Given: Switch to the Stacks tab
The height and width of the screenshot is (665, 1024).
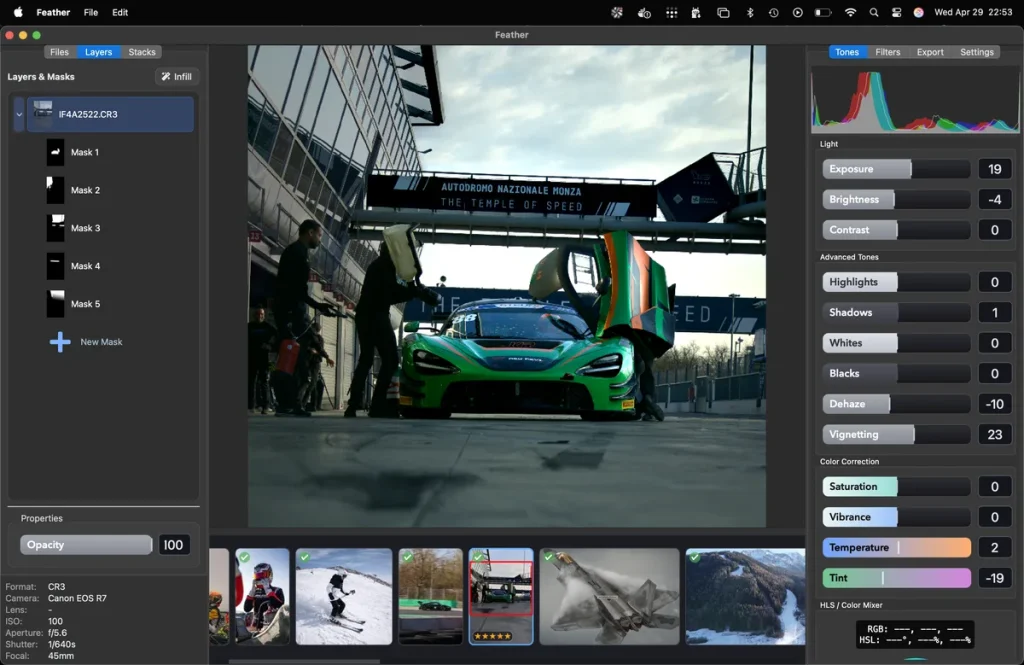Looking at the screenshot, I should tap(142, 52).
